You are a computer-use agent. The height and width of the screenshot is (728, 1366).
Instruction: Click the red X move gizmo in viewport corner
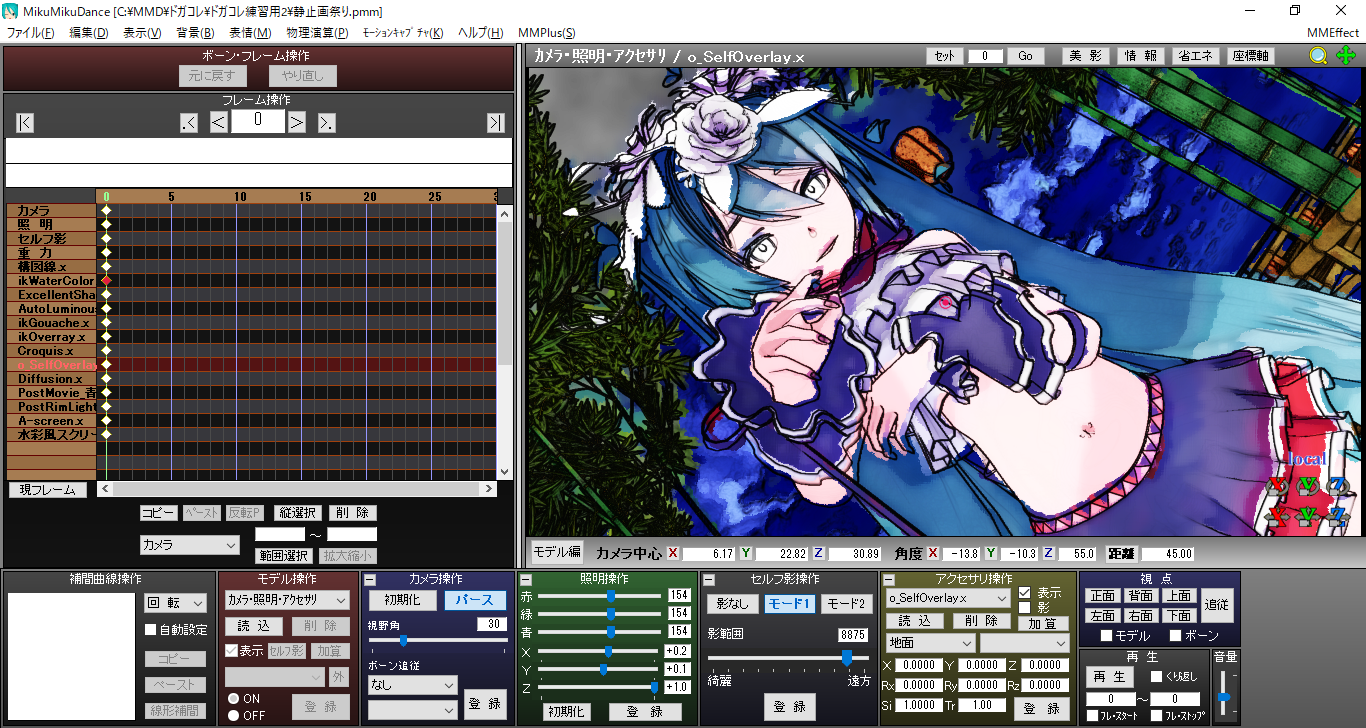(x=1276, y=516)
